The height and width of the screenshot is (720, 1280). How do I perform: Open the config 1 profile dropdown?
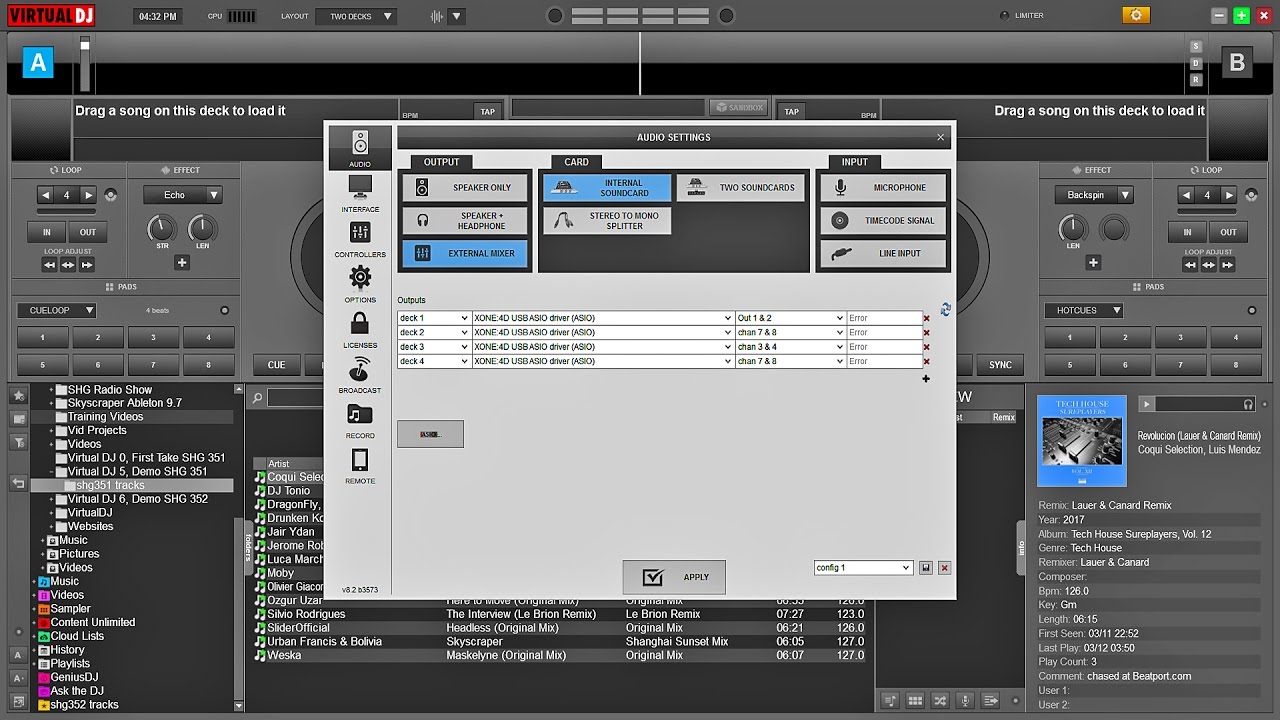click(x=863, y=568)
